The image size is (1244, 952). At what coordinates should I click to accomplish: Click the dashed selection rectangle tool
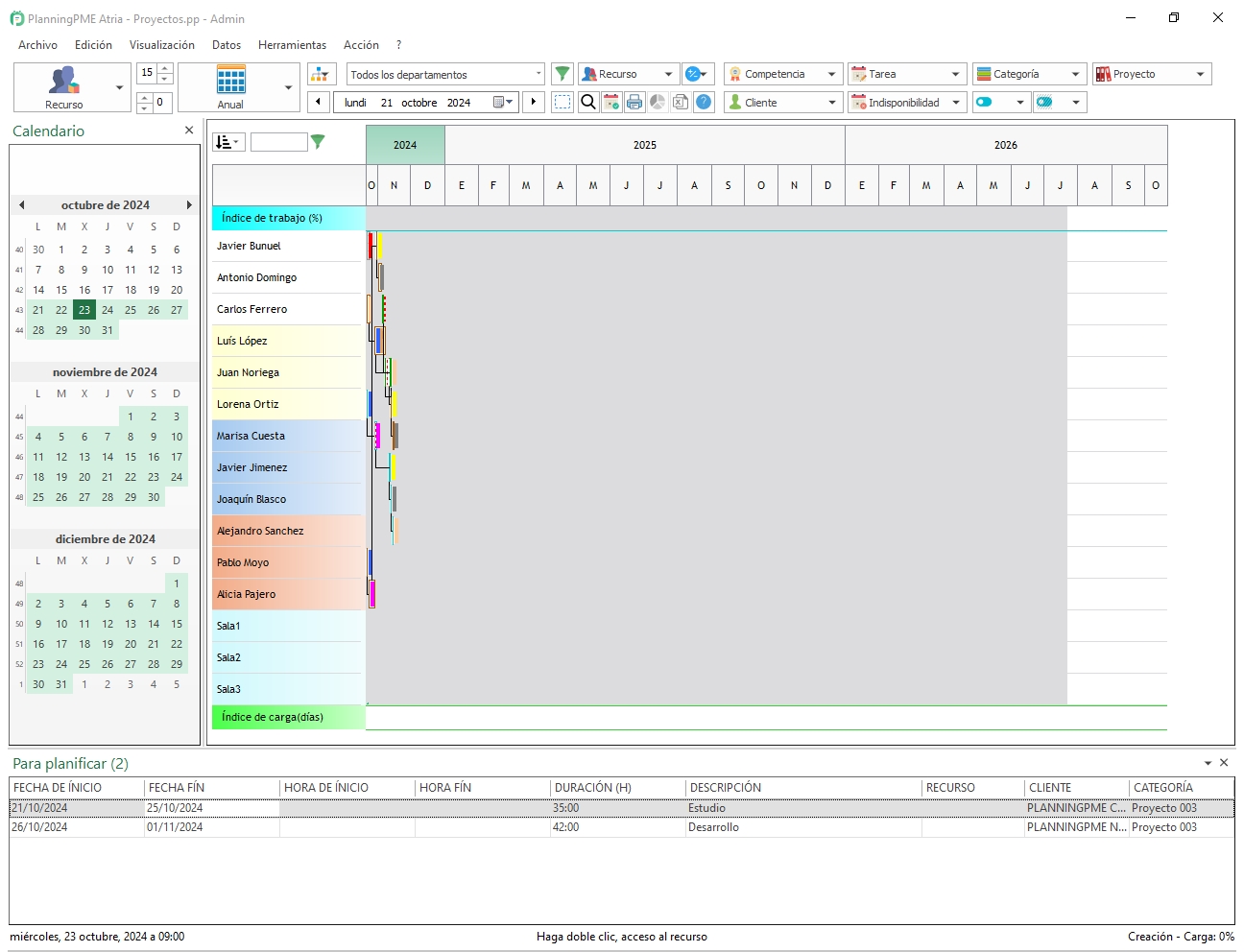coord(562,102)
